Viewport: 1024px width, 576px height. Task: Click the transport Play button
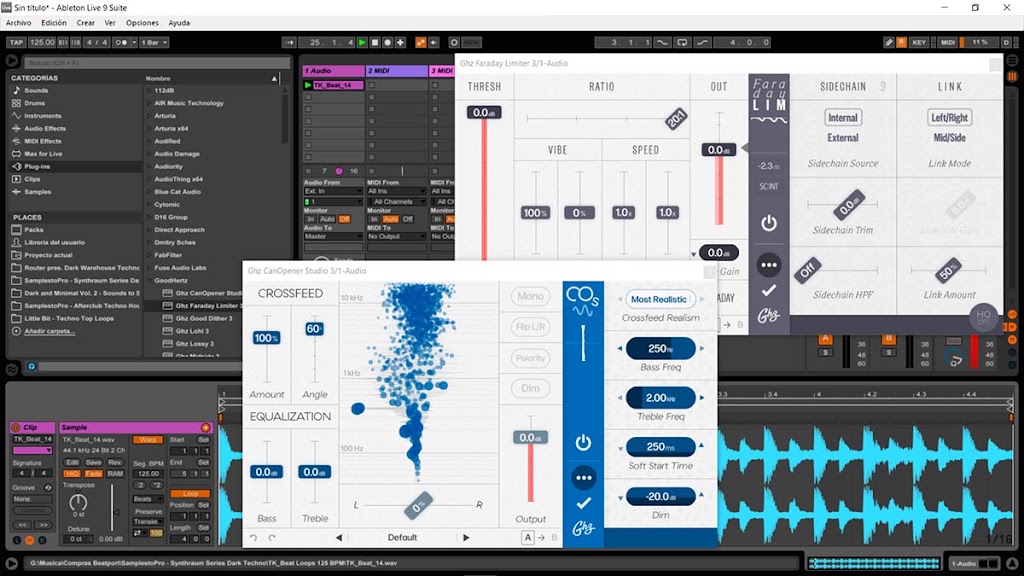pos(362,42)
